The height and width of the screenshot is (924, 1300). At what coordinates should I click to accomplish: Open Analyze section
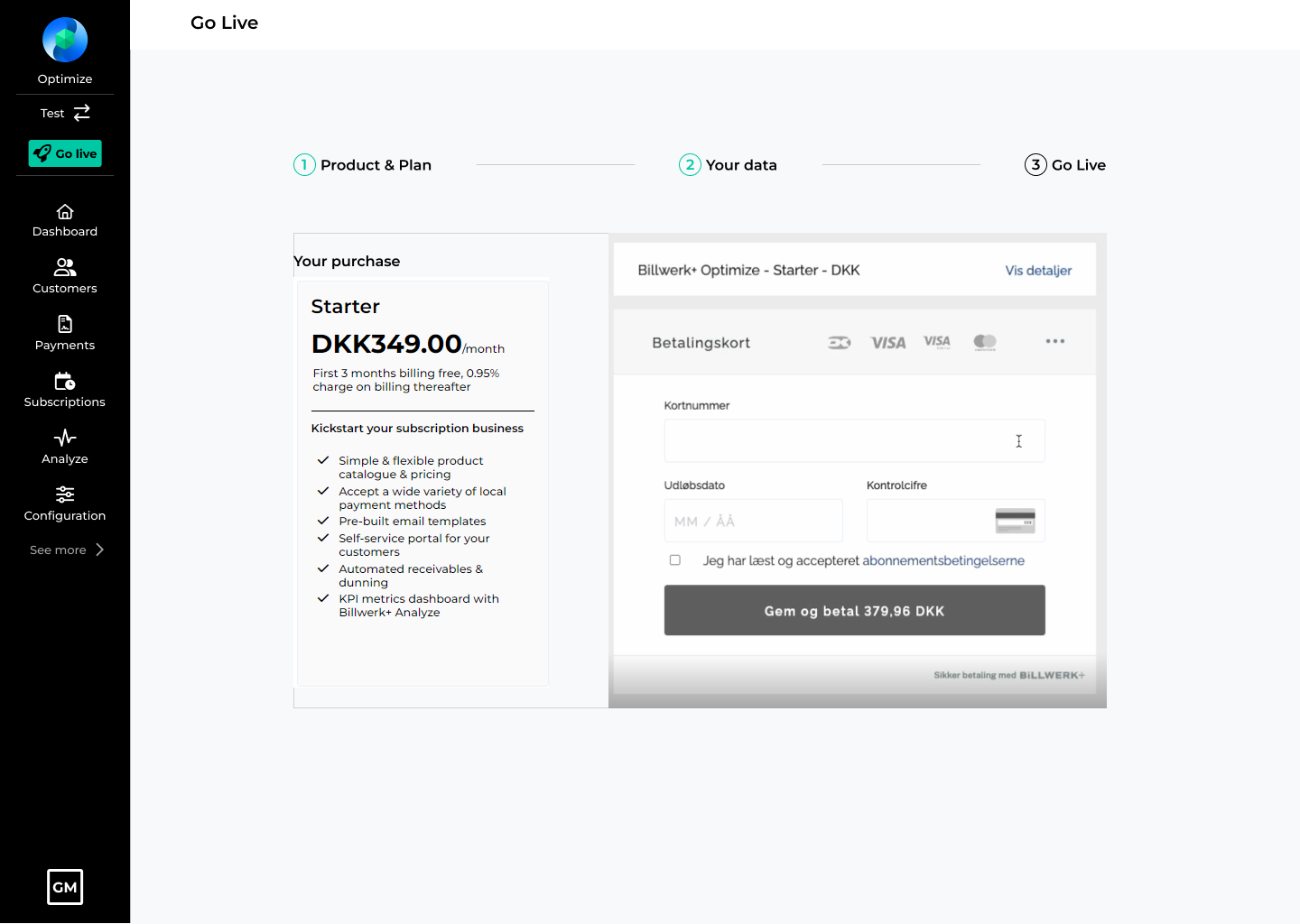coord(65,448)
